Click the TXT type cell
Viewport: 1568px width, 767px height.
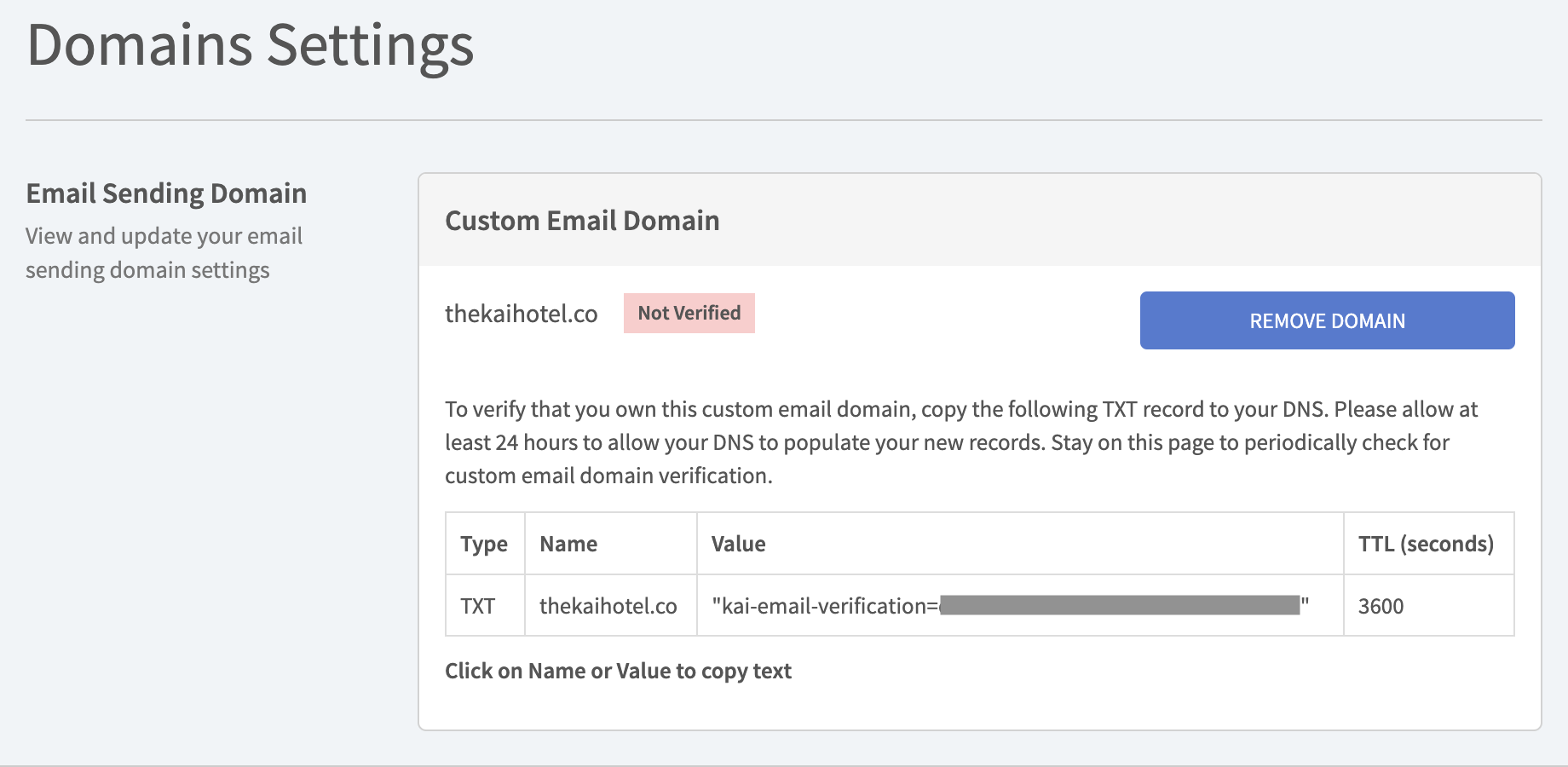pyautogui.click(x=478, y=606)
